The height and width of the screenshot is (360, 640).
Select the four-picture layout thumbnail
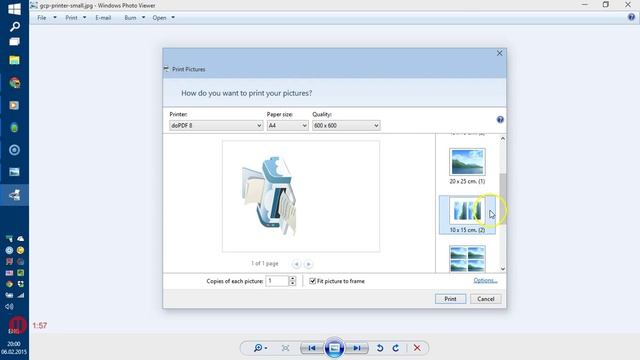[467, 259]
